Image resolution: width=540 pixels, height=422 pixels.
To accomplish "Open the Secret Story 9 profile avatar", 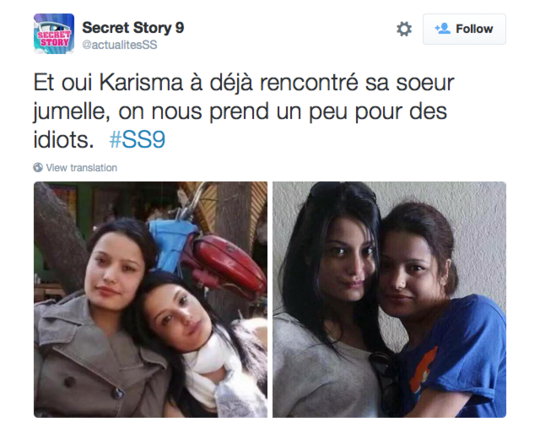I will [54, 34].
